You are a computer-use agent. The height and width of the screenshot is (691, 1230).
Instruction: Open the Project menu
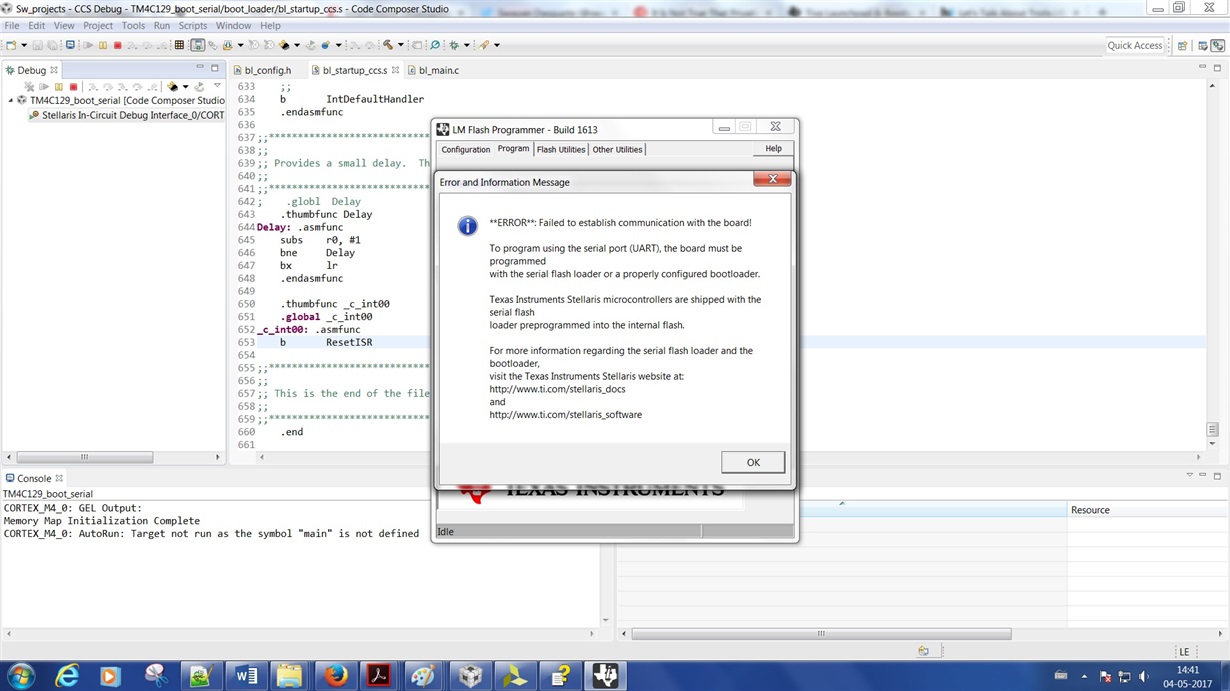(x=98, y=25)
